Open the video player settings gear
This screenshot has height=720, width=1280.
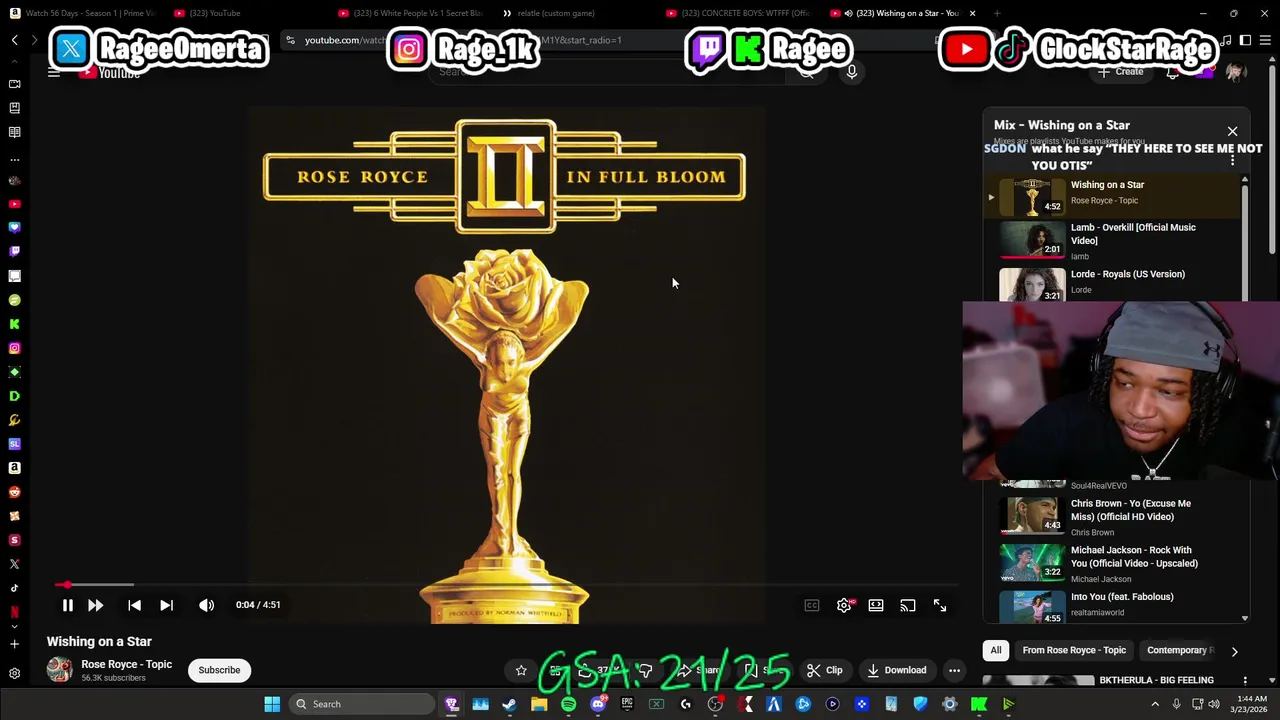tap(844, 605)
